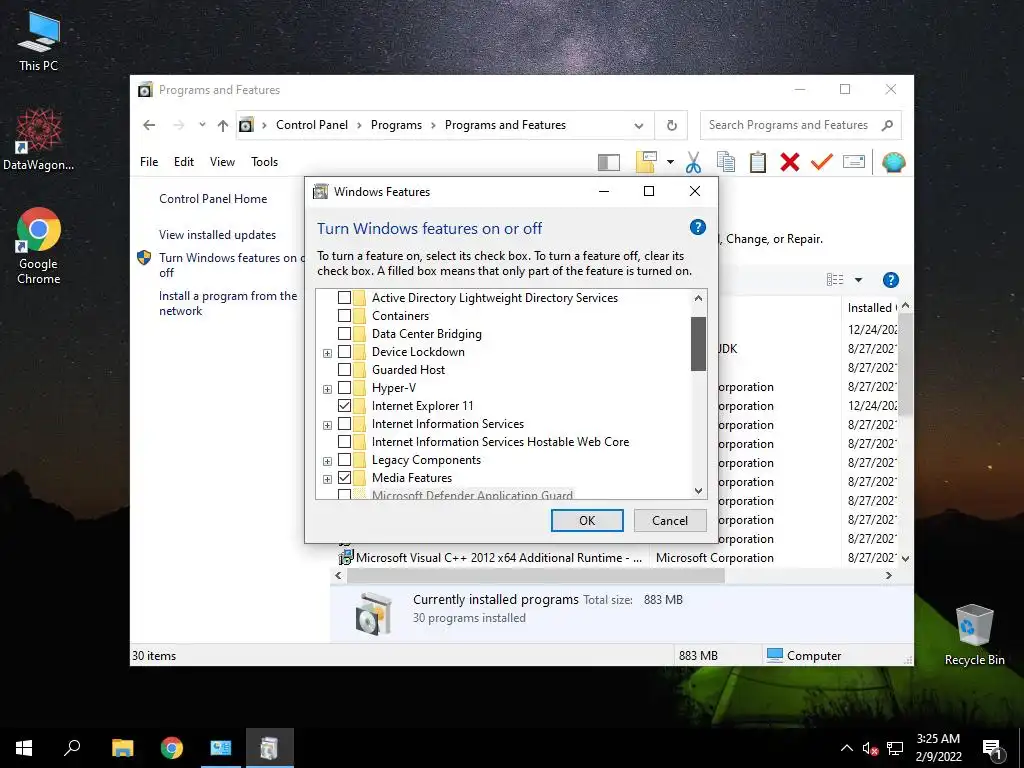
Task: Go up one level with up arrow
Action: point(223,125)
